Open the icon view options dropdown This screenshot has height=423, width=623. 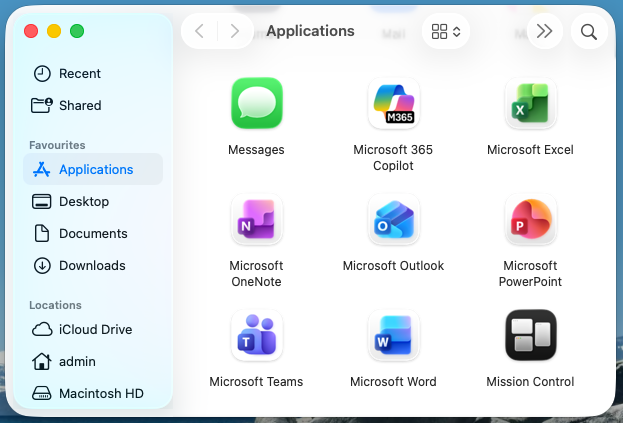point(446,31)
